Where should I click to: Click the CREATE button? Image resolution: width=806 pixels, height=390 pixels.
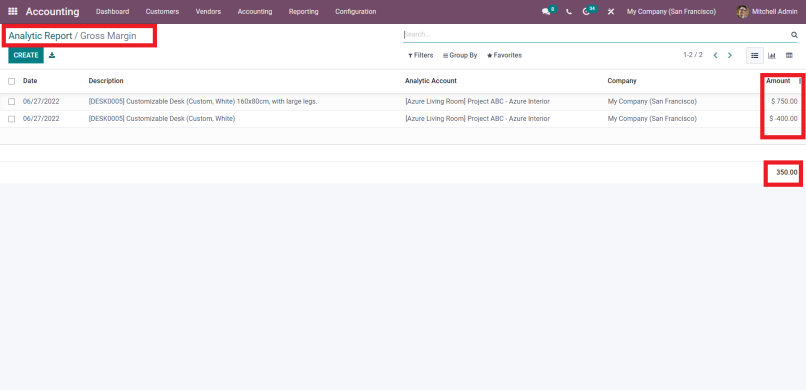(x=26, y=55)
